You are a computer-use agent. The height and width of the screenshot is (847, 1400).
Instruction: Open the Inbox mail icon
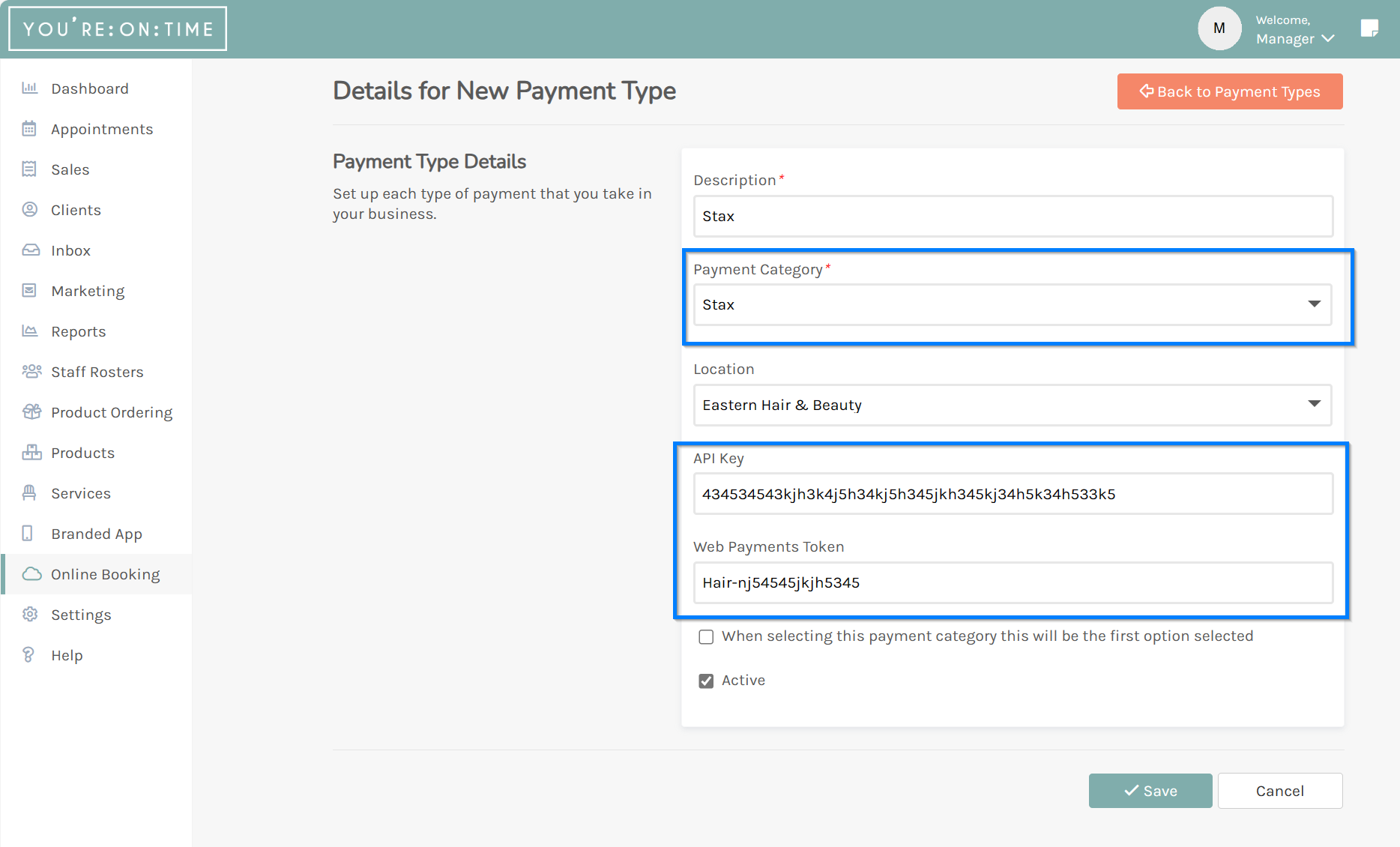30,250
